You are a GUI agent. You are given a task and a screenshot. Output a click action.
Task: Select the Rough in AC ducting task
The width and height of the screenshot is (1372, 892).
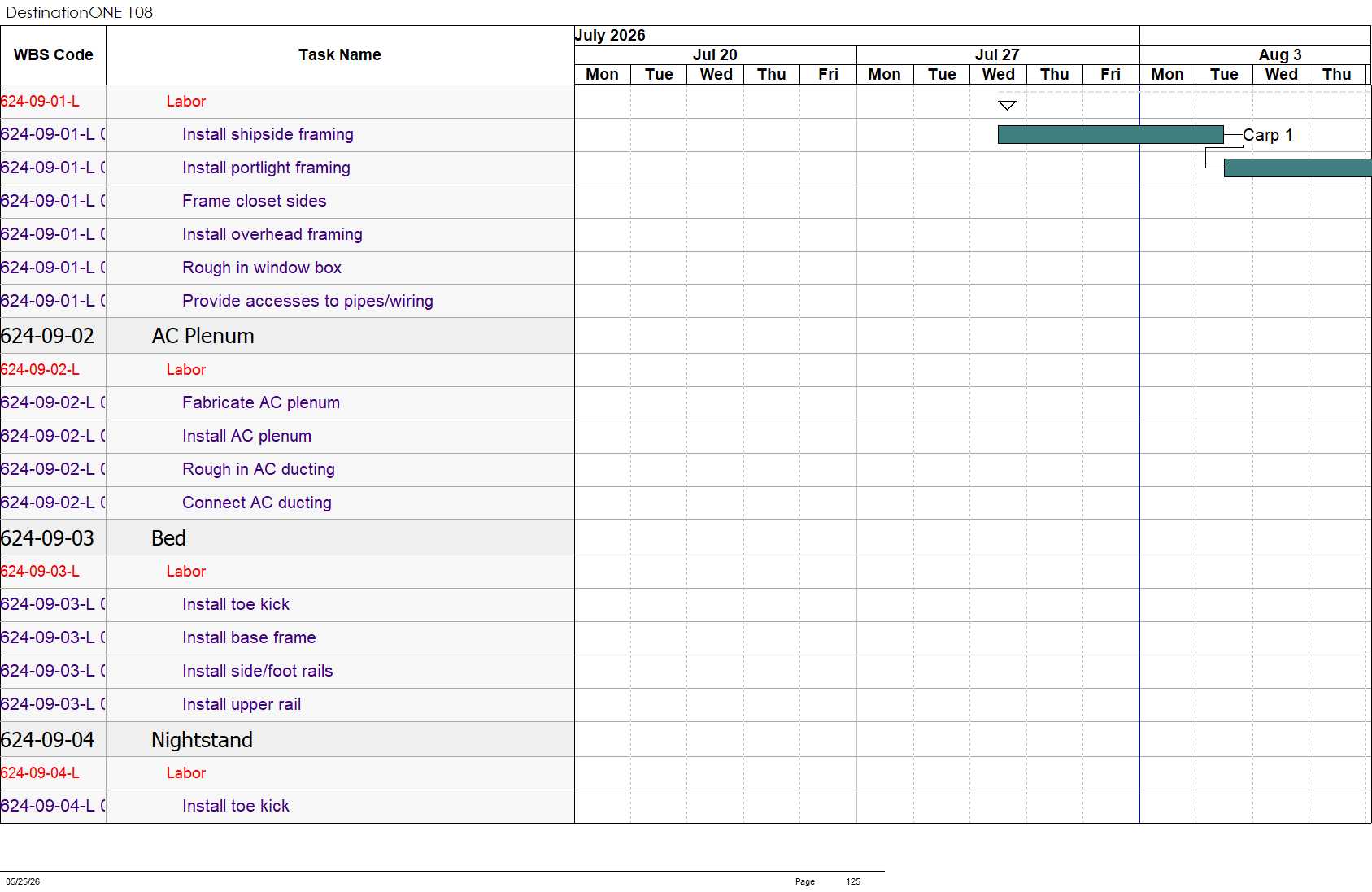pyautogui.click(x=259, y=469)
